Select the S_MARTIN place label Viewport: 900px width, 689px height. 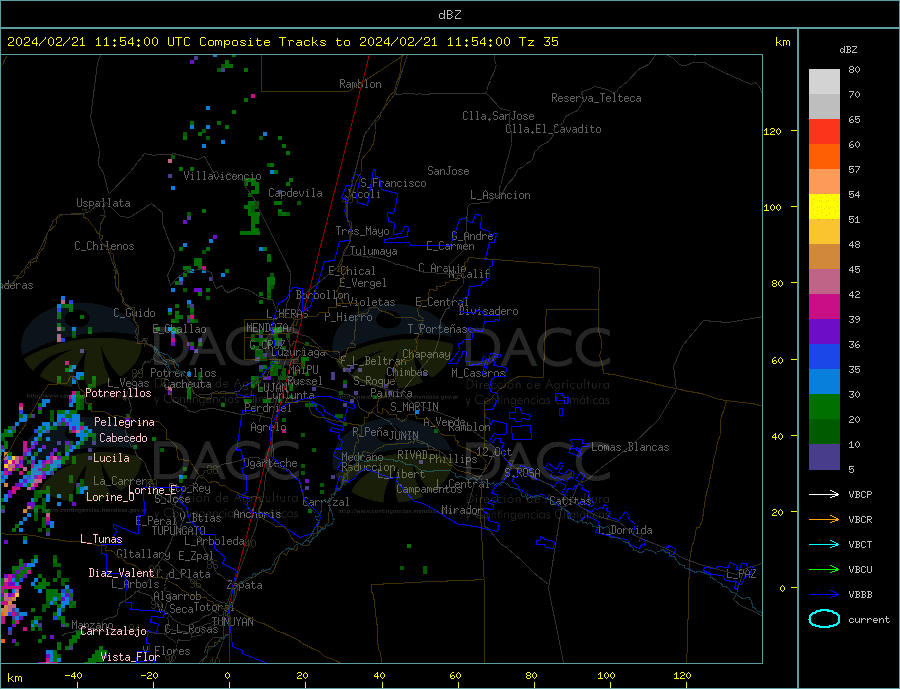(414, 407)
